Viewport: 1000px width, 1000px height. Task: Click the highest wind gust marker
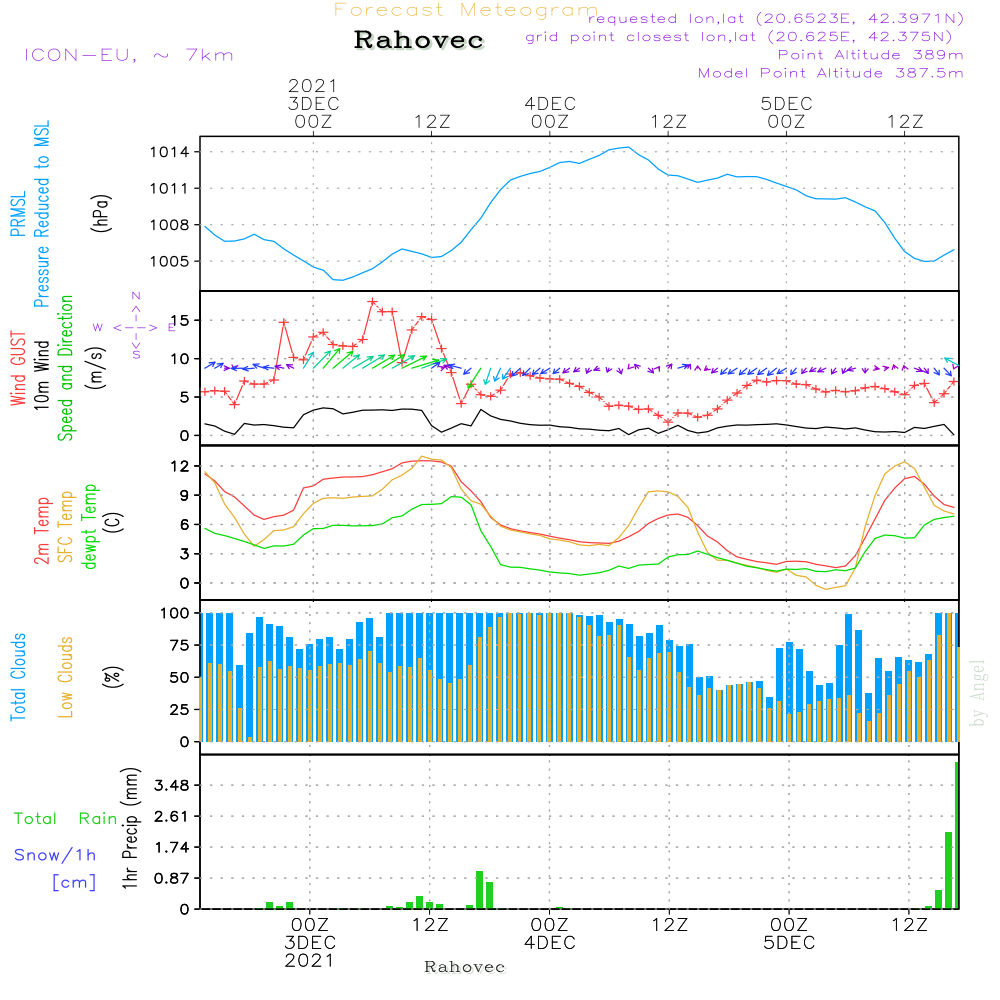click(x=372, y=302)
